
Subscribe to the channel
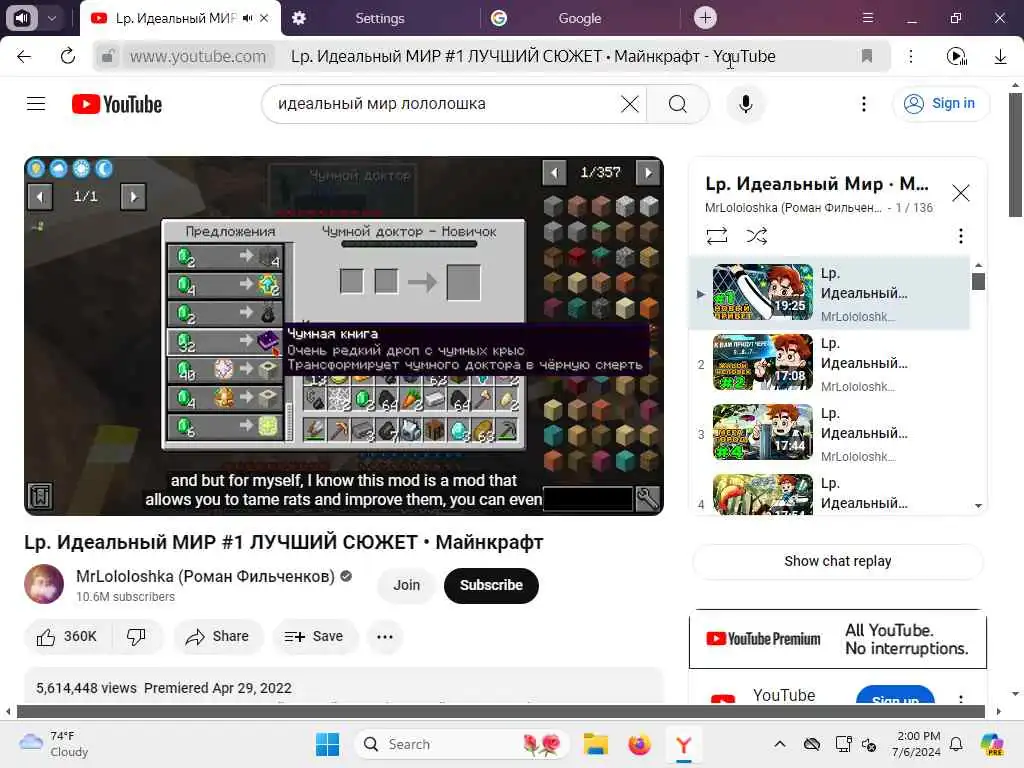click(491, 585)
